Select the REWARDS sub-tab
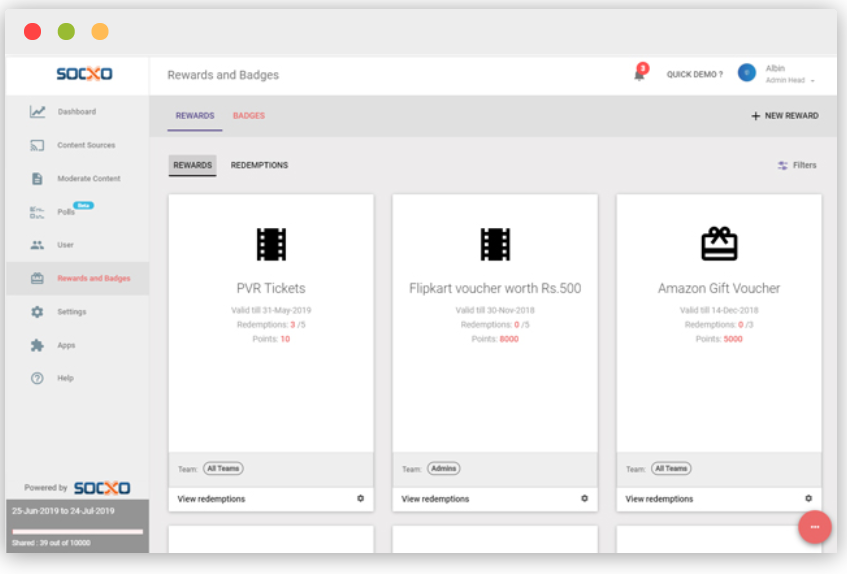This screenshot has height=574, width=847. [193, 165]
